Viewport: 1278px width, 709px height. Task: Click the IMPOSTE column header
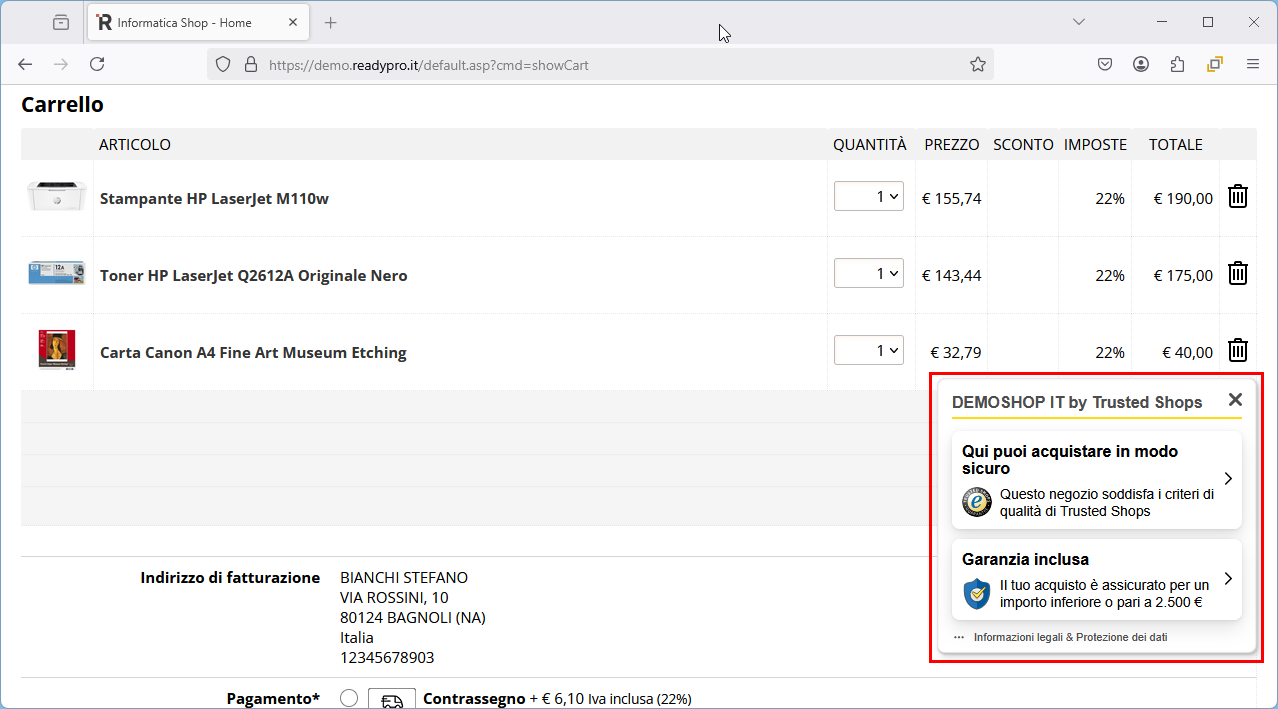tap(1095, 144)
